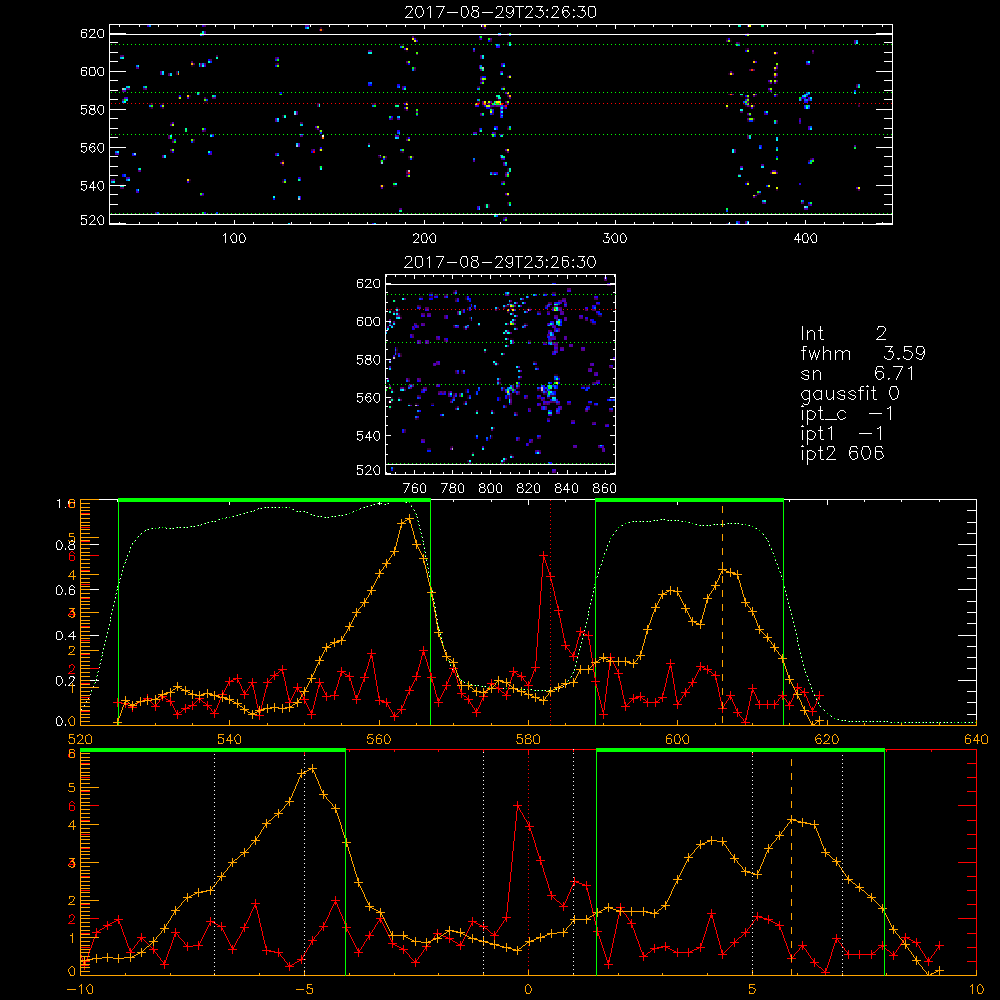This screenshot has height=1000, width=1000.
Task: Select the 'fwhm 3.59' readout line
Action: (x=863, y=353)
